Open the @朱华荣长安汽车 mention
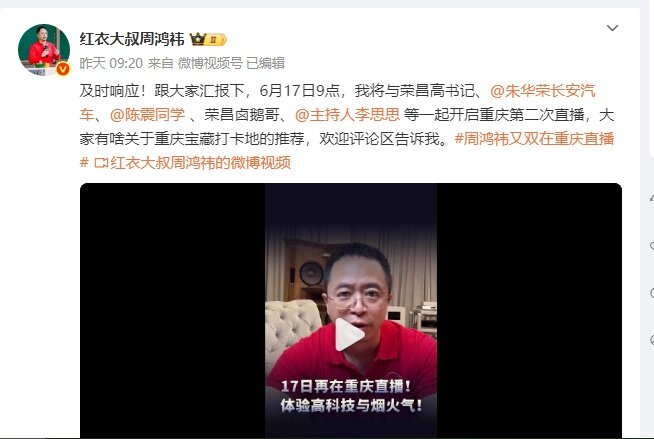 point(337,103)
